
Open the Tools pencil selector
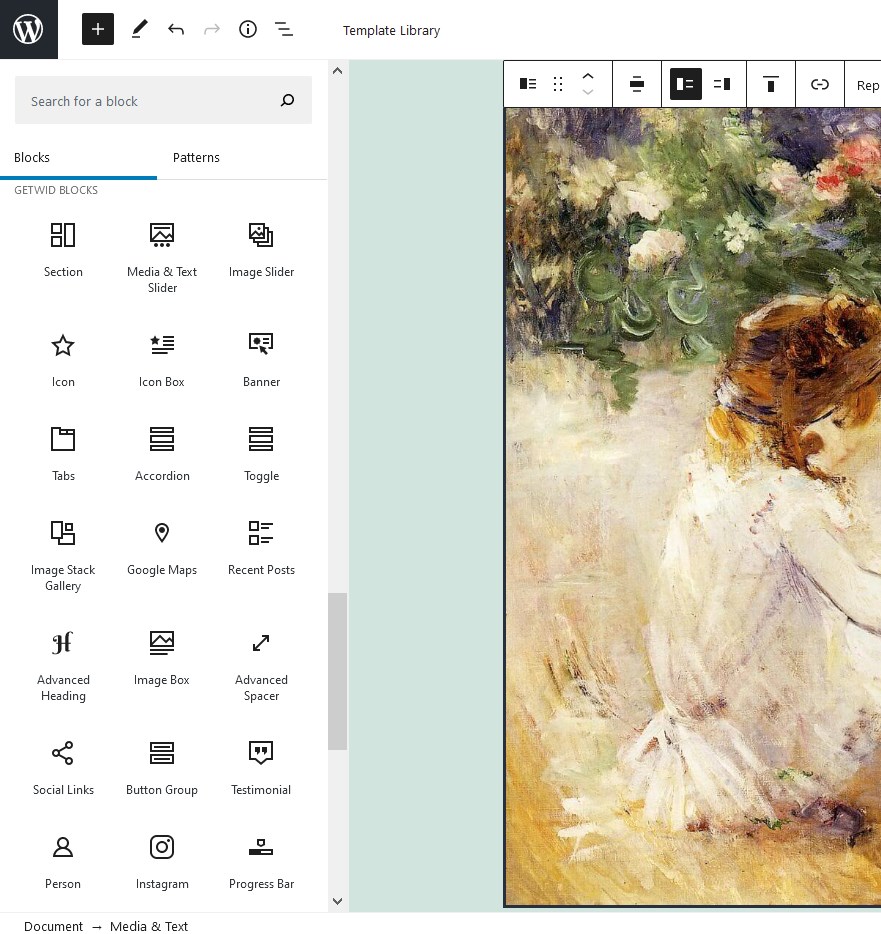click(x=139, y=29)
